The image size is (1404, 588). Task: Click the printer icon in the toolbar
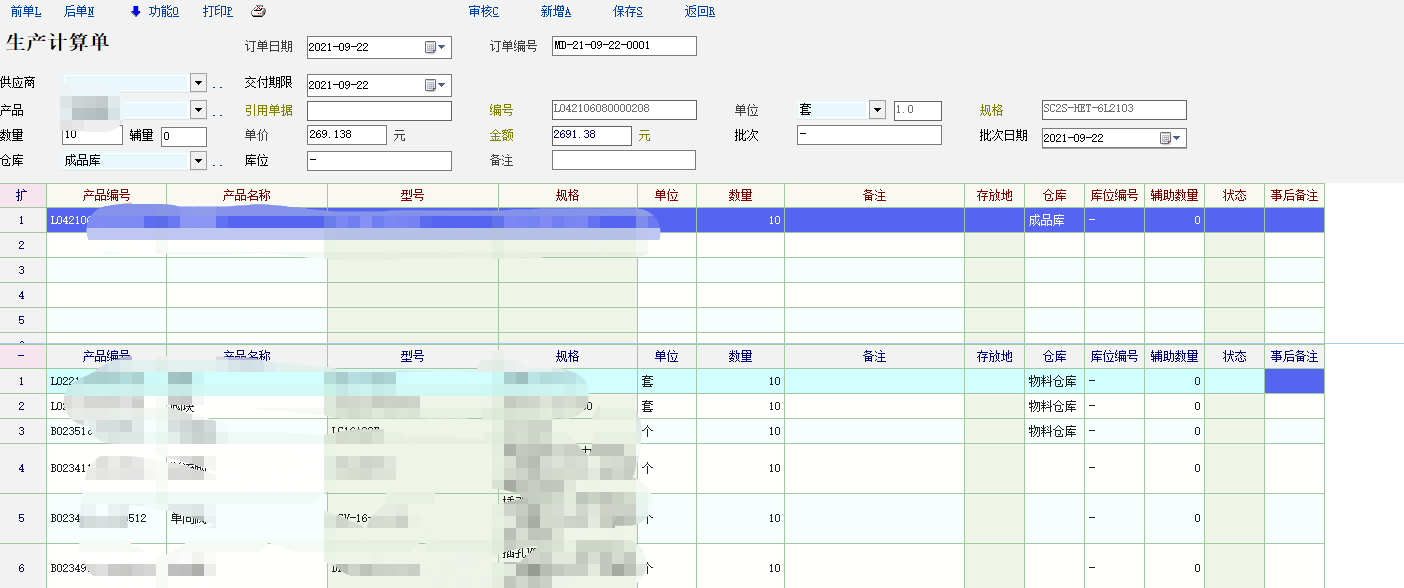258,12
